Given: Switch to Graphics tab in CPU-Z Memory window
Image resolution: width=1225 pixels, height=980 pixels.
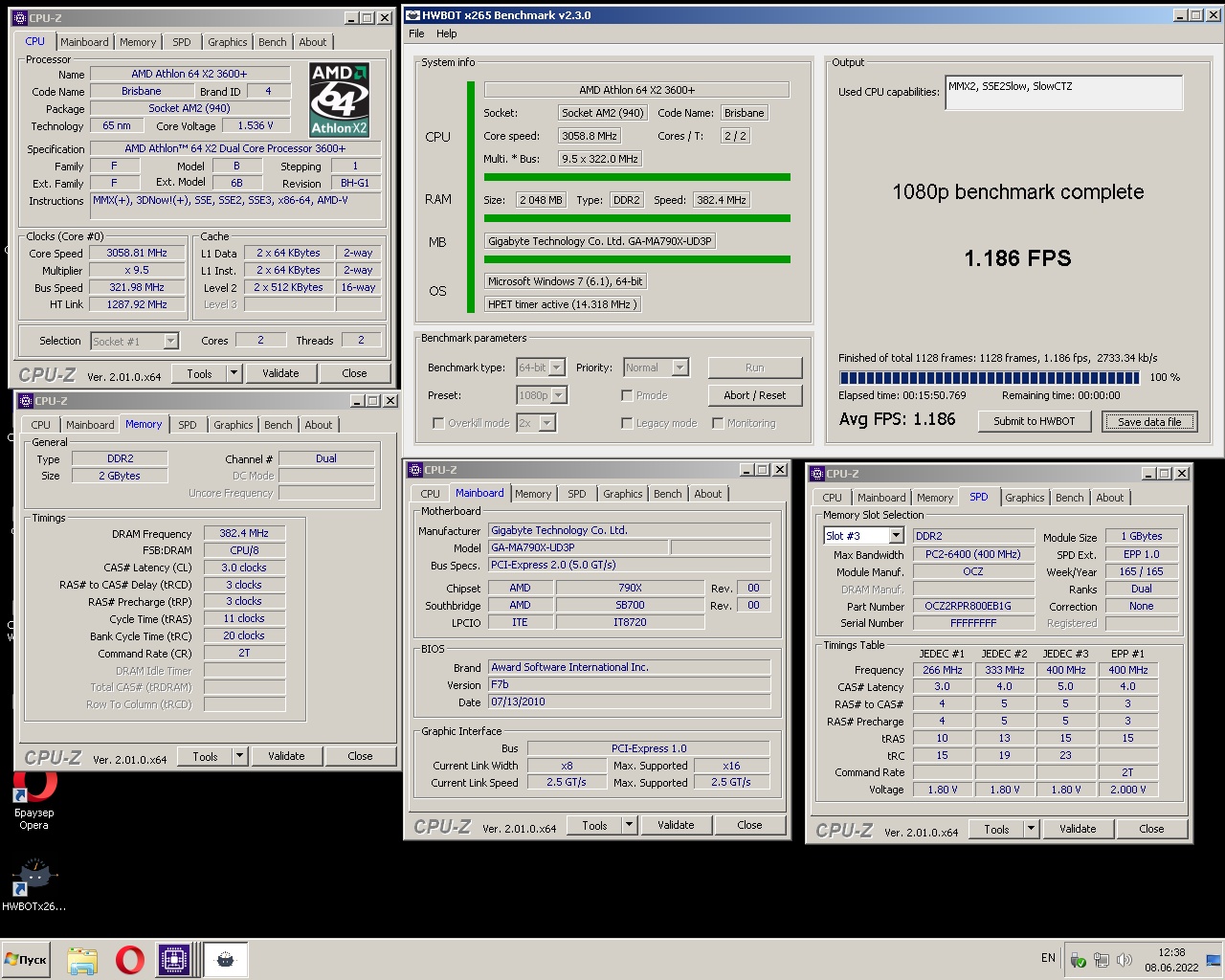Looking at the screenshot, I should [x=234, y=425].
